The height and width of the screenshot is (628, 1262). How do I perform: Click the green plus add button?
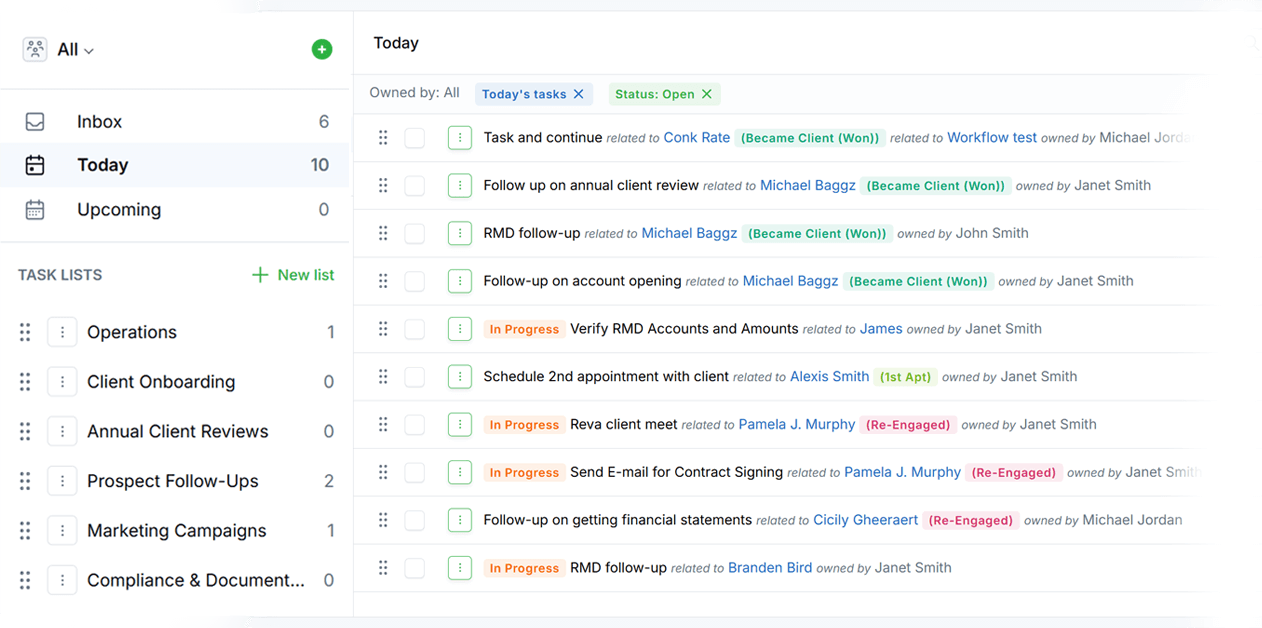pyautogui.click(x=322, y=49)
